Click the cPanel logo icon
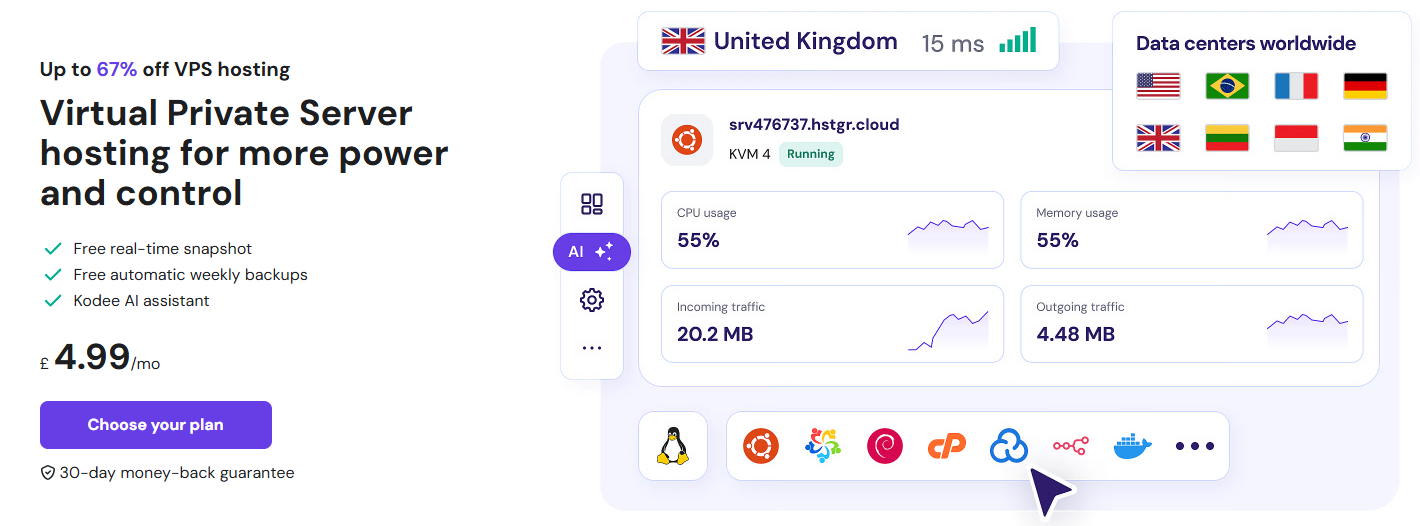This screenshot has height=526, width=1420. 946,446
